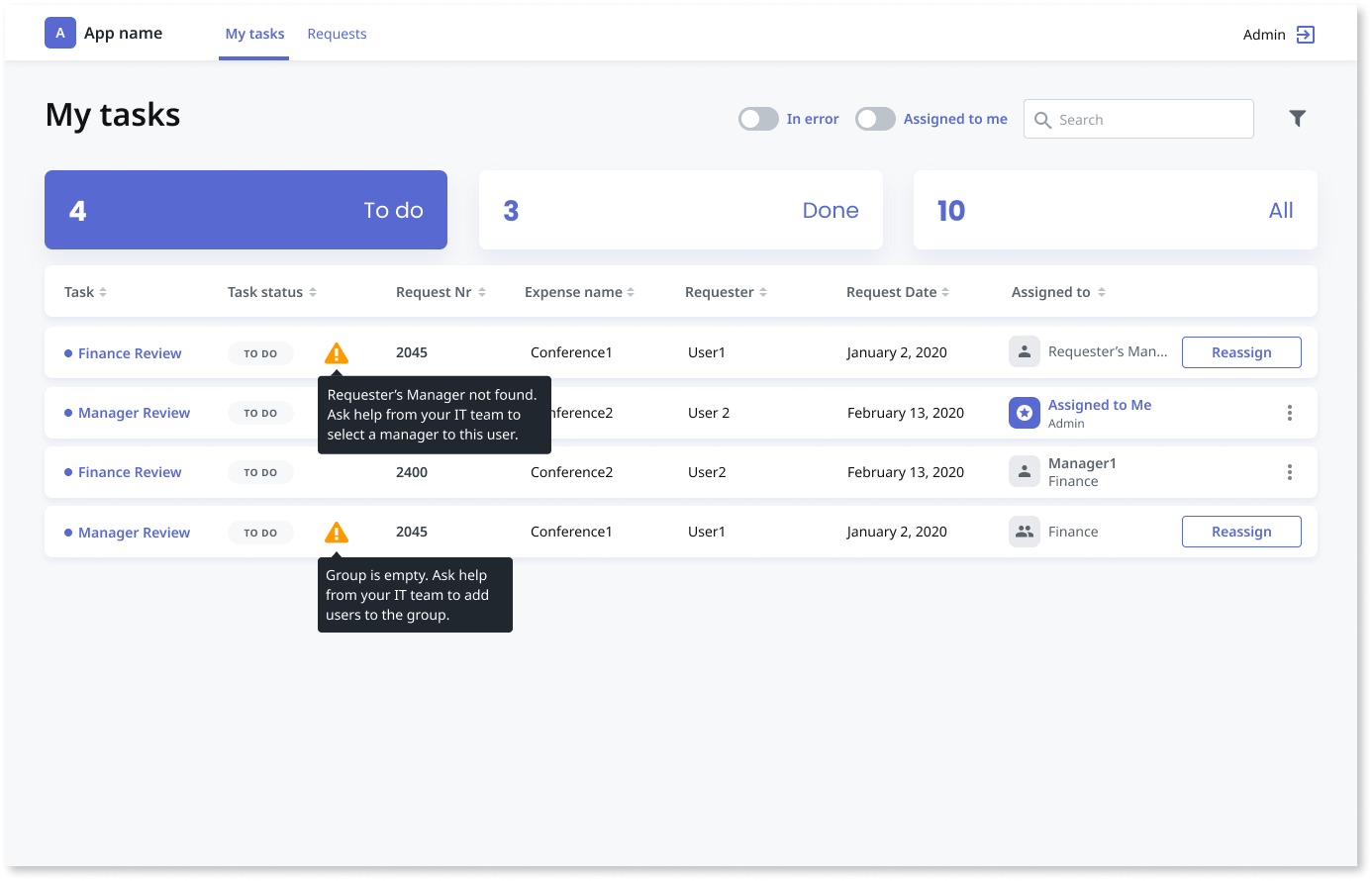
Task: Click the Assigned to Me text
Action: (1100, 405)
